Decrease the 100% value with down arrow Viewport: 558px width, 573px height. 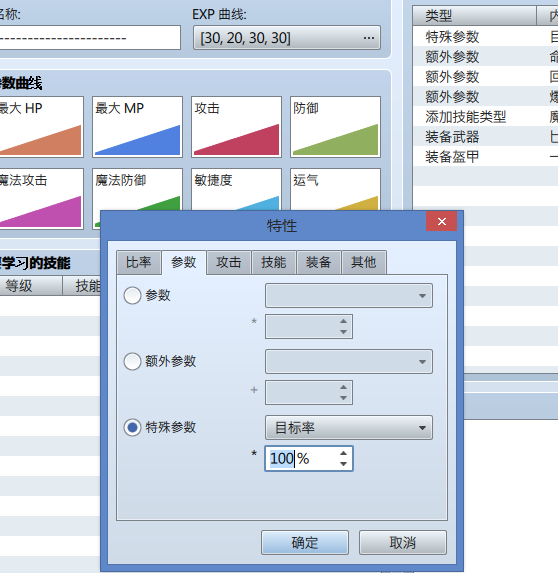coord(343,463)
